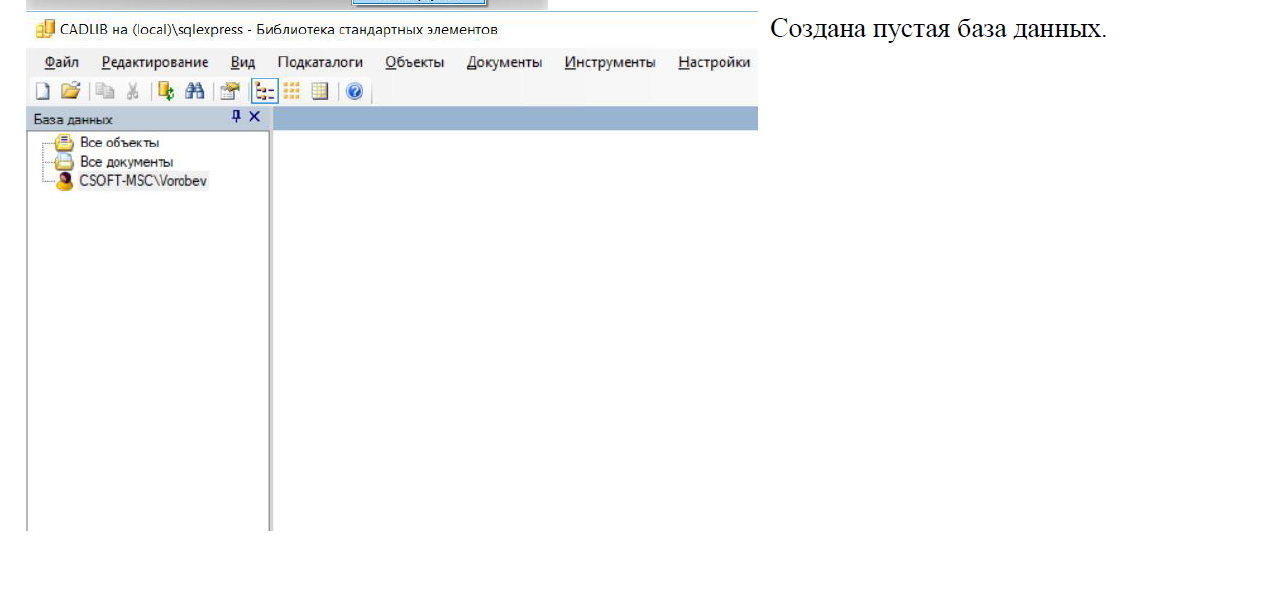
Task: Switch to the table view mode icon
Action: tap(320, 91)
